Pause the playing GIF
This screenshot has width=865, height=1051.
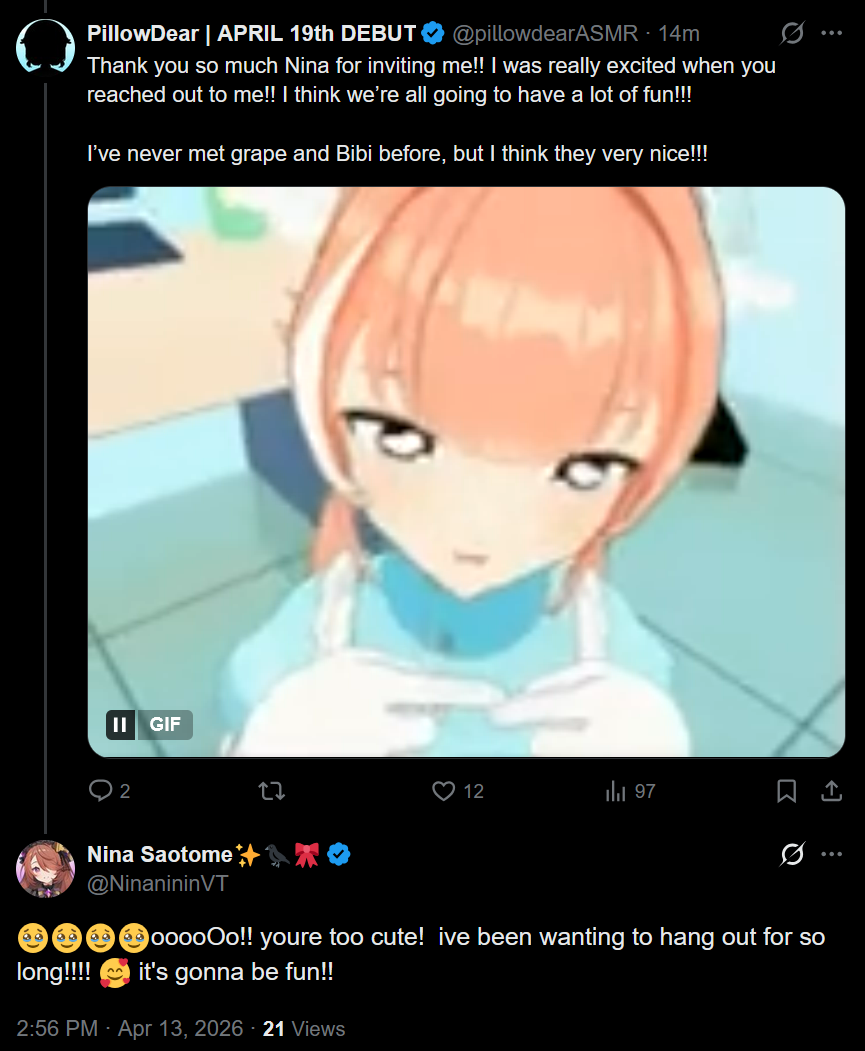(x=121, y=725)
